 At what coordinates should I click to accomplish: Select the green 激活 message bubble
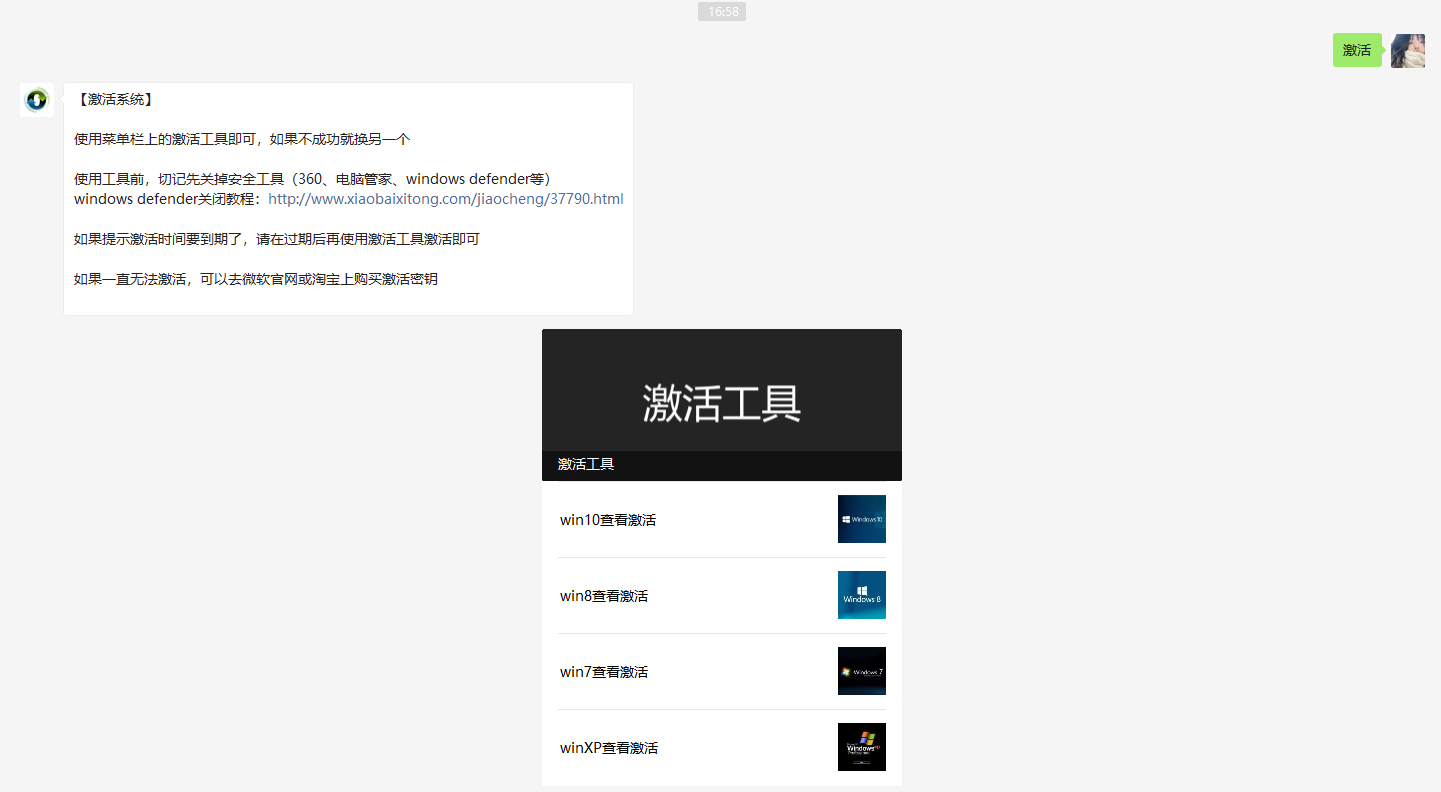click(x=1357, y=49)
